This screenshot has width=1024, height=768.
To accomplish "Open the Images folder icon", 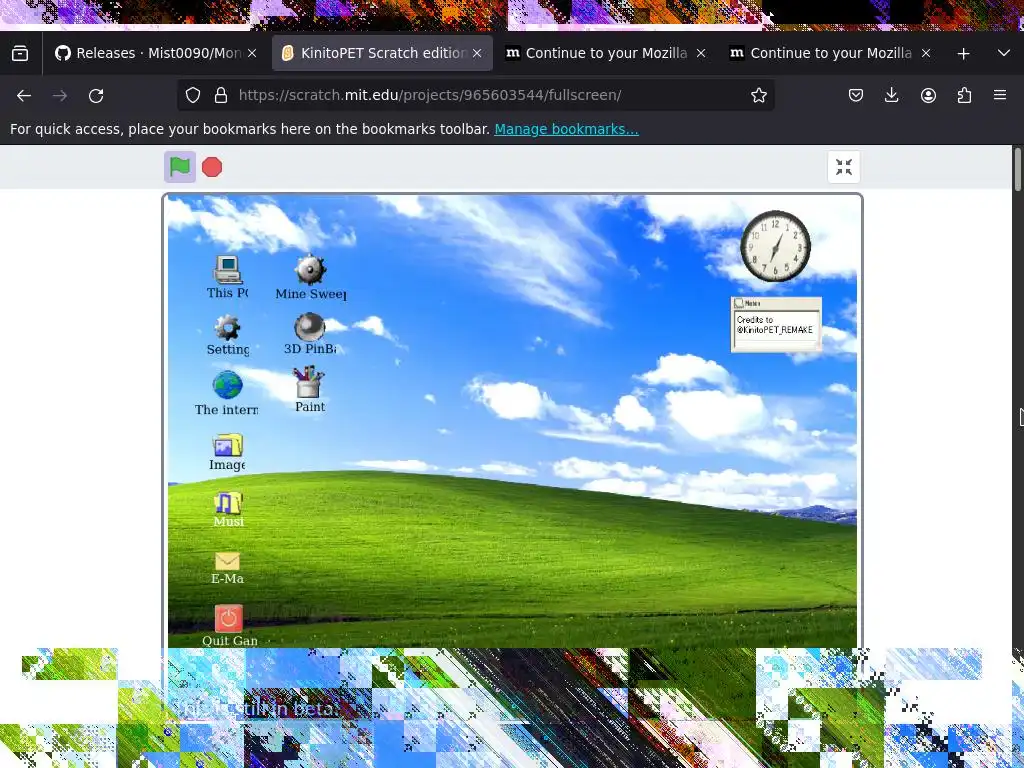I will coord(227,452).
